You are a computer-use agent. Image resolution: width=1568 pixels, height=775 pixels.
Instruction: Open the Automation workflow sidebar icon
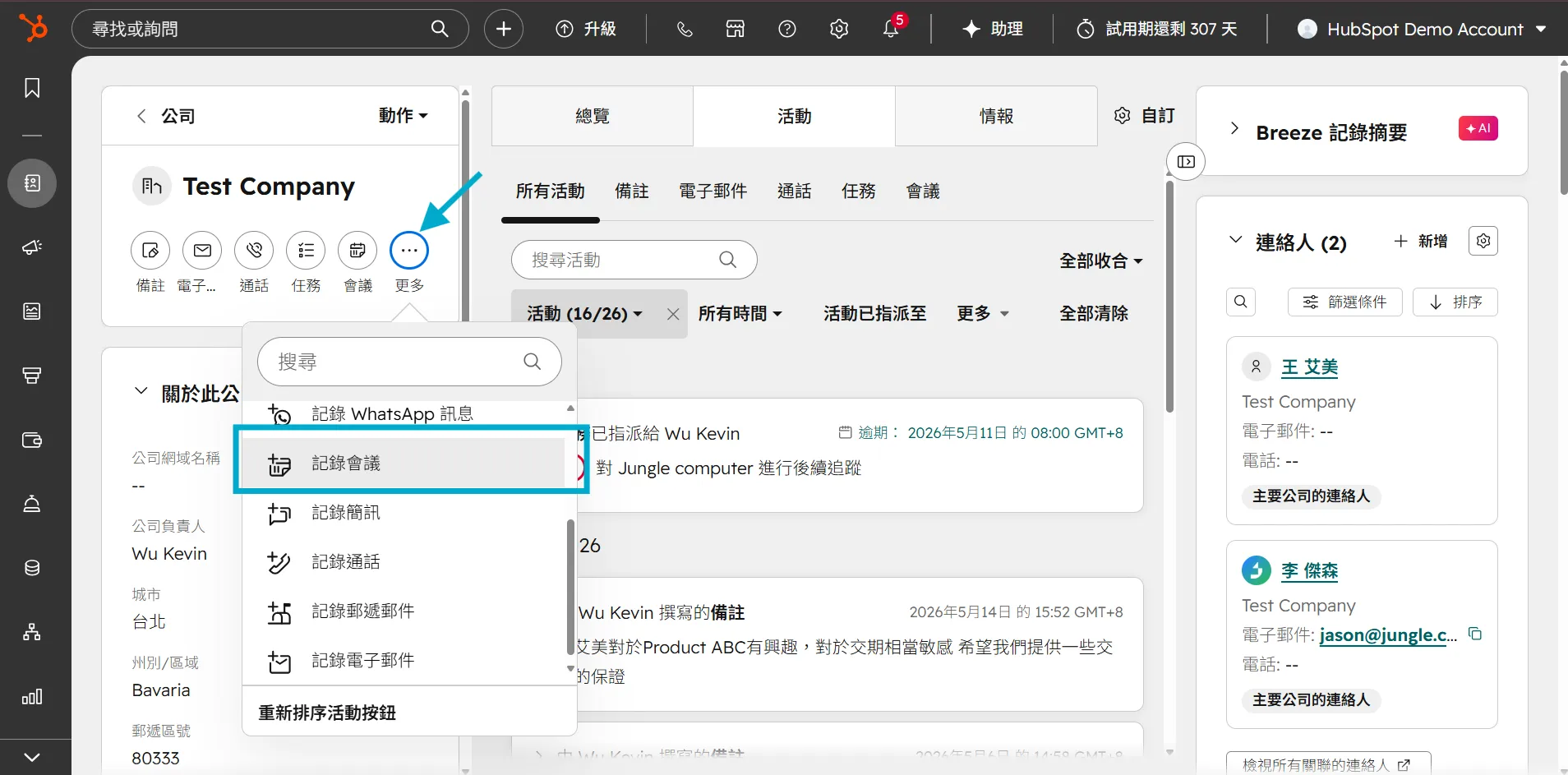tap(32, 632)
